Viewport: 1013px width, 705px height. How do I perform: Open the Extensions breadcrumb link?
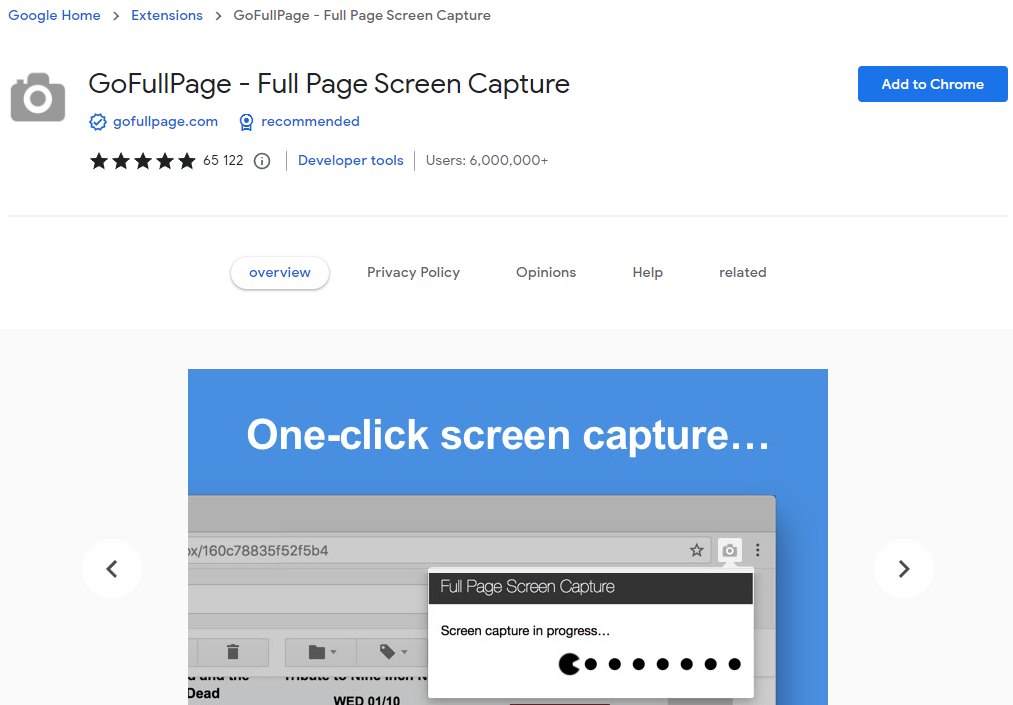167,16
